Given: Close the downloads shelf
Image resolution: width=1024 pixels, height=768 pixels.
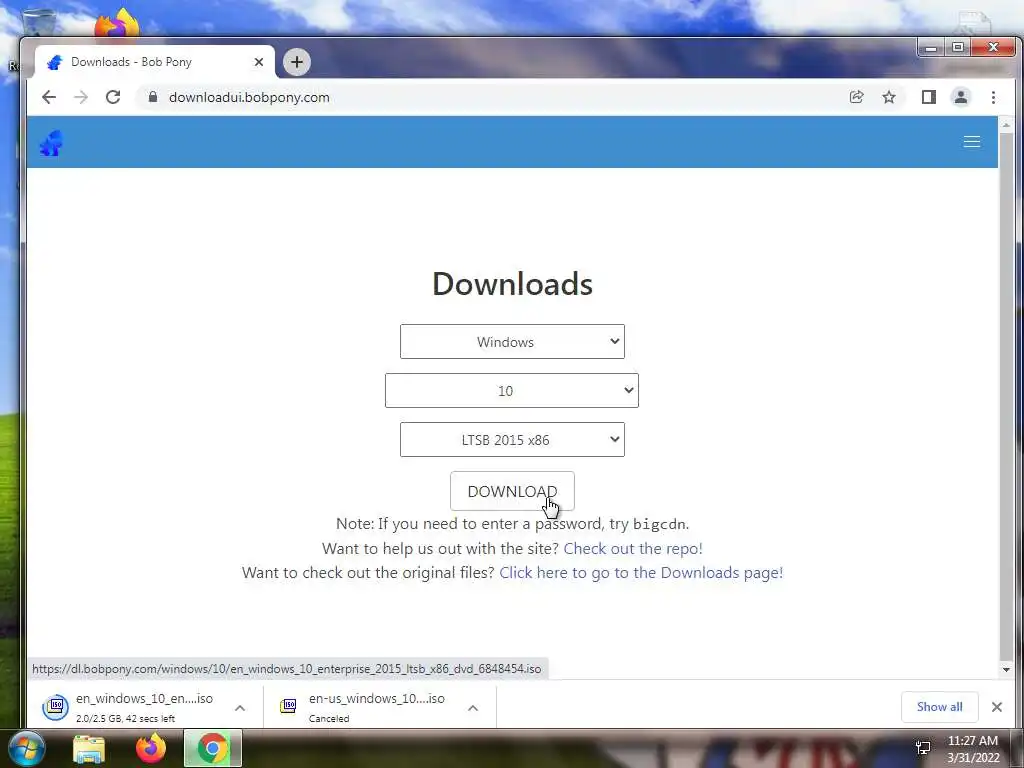Looking at the screenshot, I should [997, 707].
